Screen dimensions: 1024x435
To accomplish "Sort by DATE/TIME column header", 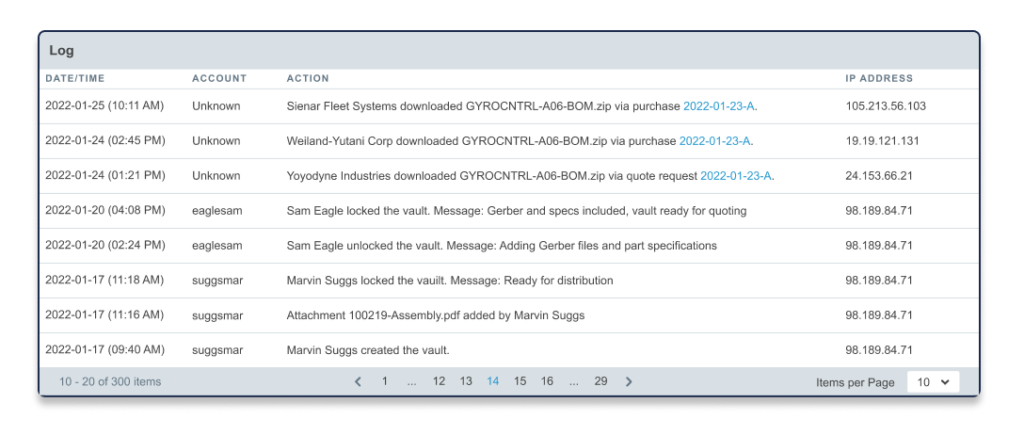I will pos(75,78).
